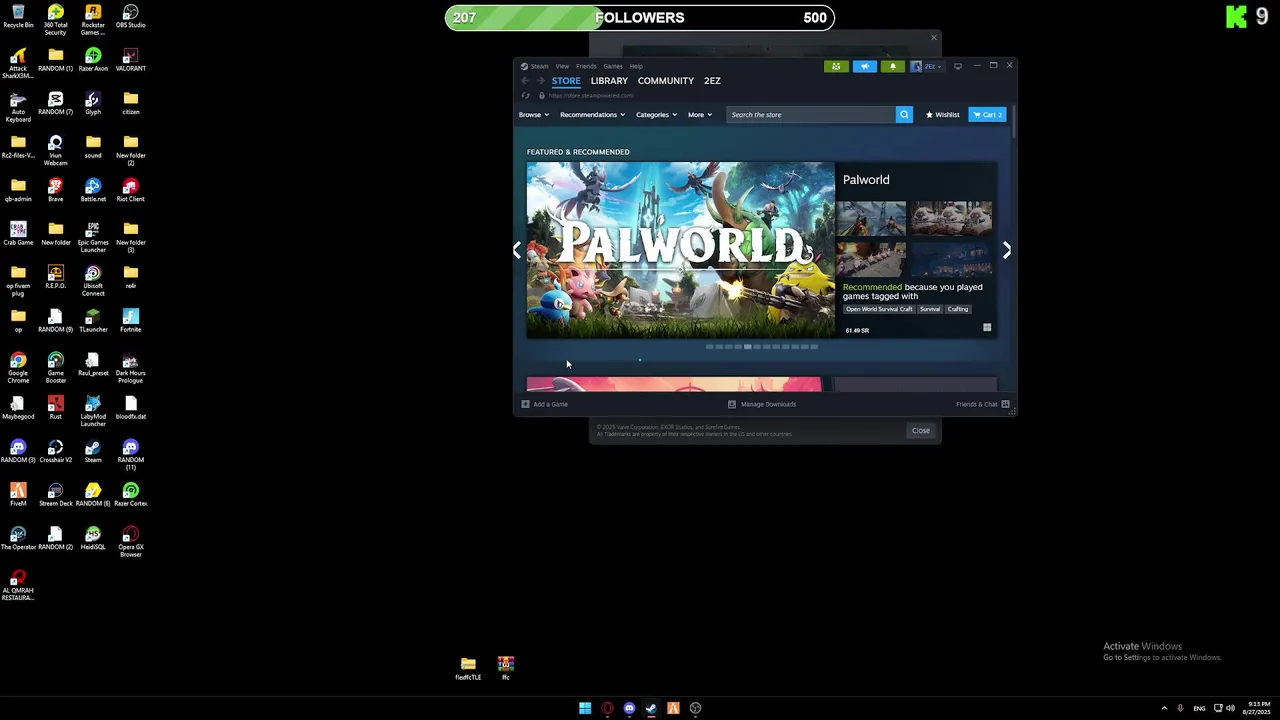Select the Google Chrome desktop icon

pos(18,366)
